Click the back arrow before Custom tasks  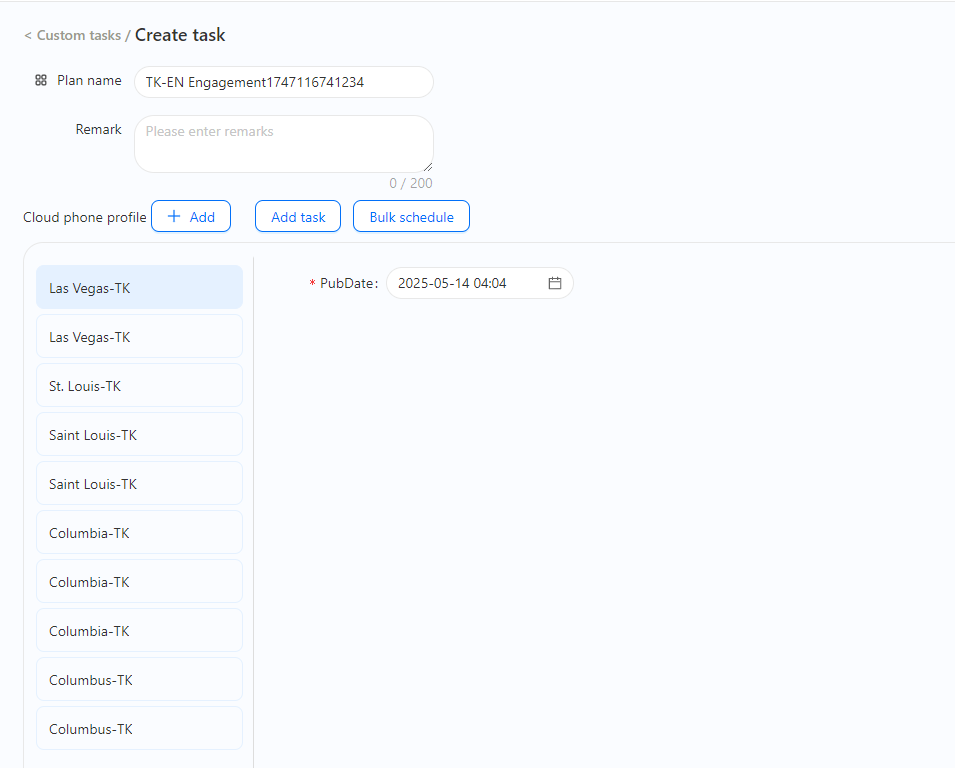pos(27,36)
